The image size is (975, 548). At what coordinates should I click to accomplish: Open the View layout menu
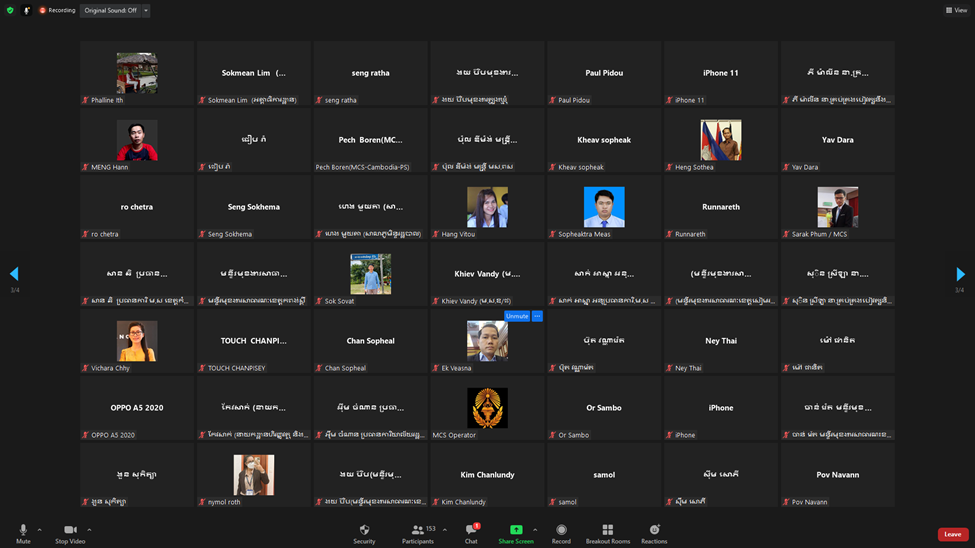(956, 10)
